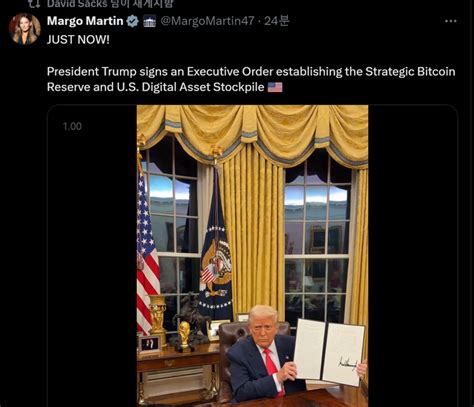Click the White House affiliation badge
474x407 pixels.
[x=149, y=21]
